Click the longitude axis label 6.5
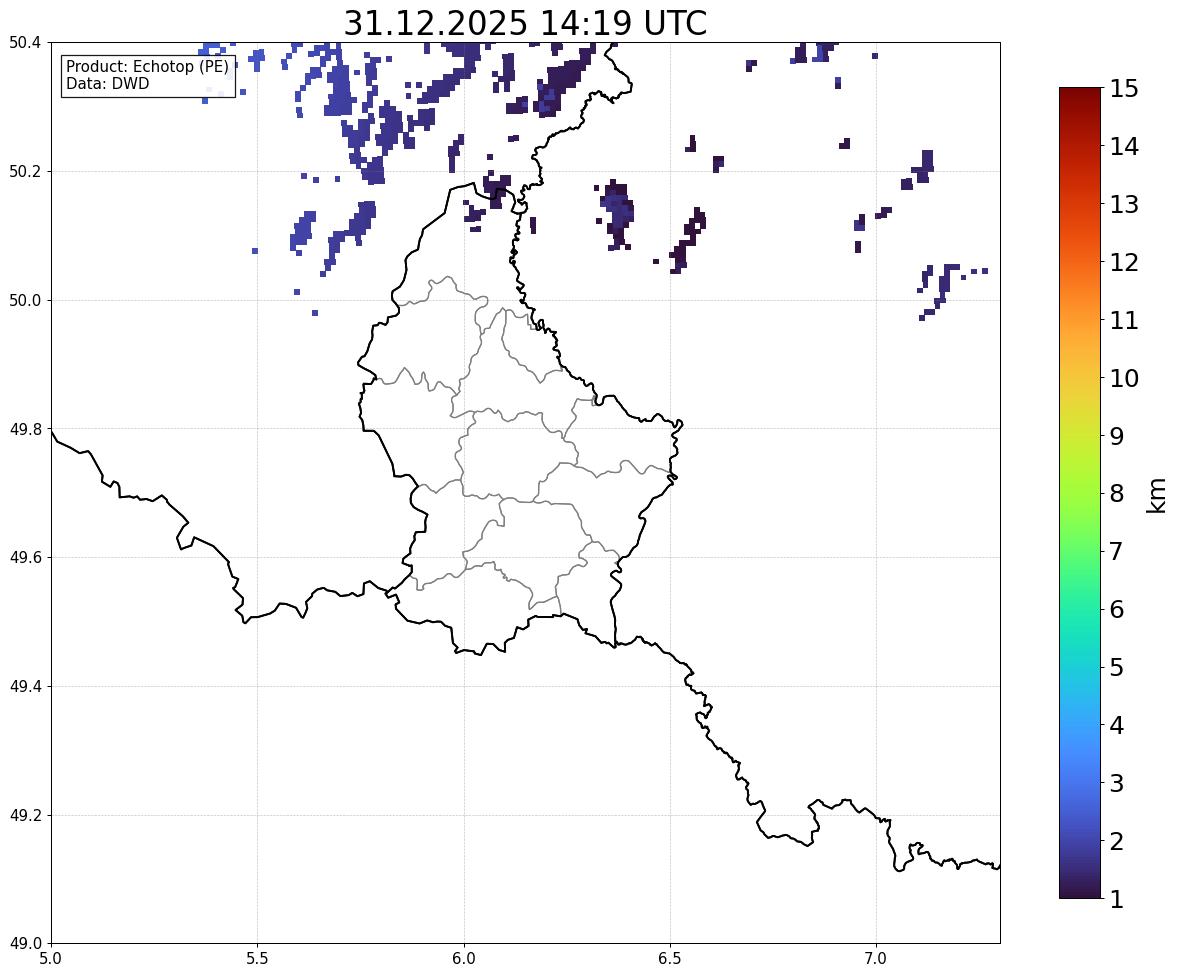This screenshot has height=976, width=1178. pyautogui.click(x=670, y=959)
